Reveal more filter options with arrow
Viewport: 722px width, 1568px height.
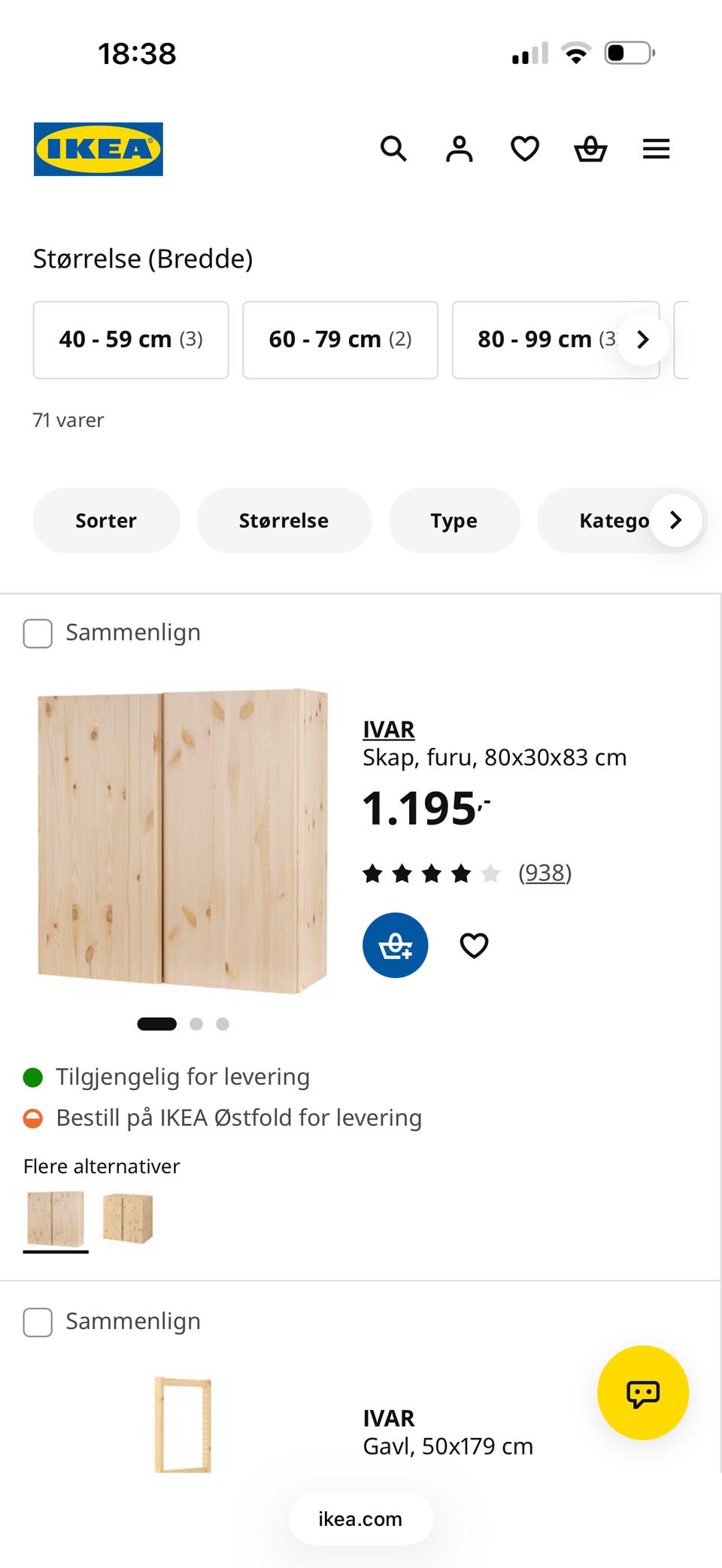pyautogui.click(x=675, y=519)
